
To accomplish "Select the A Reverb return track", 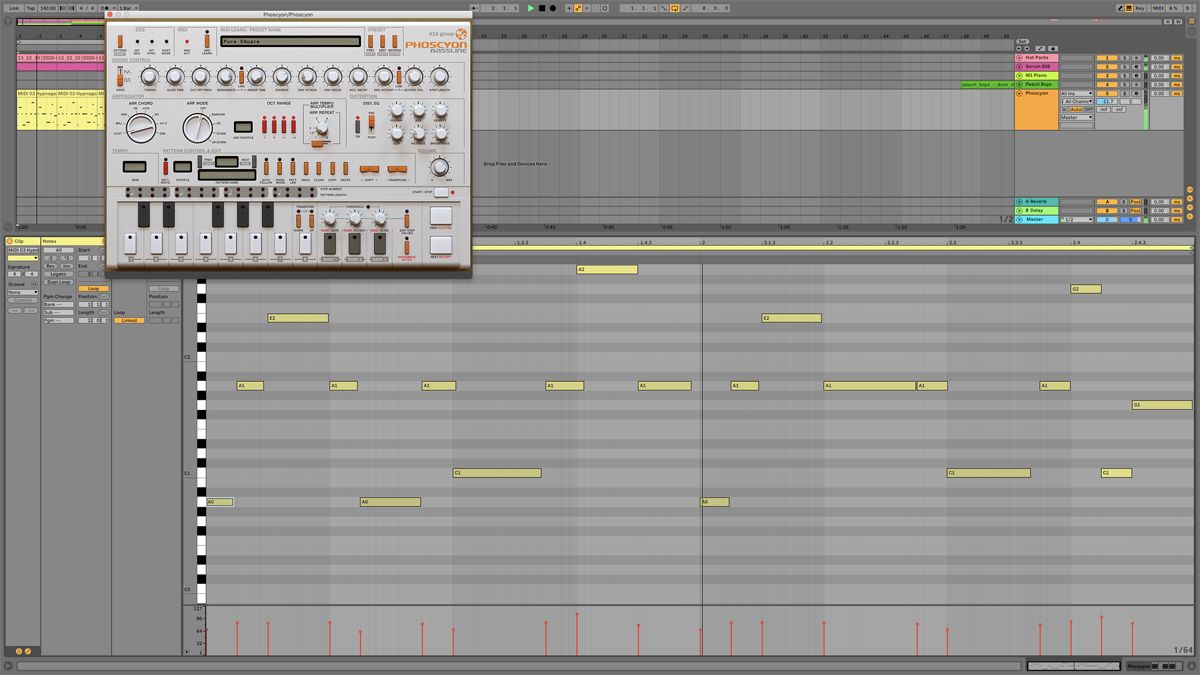I will click(1037, 202).
